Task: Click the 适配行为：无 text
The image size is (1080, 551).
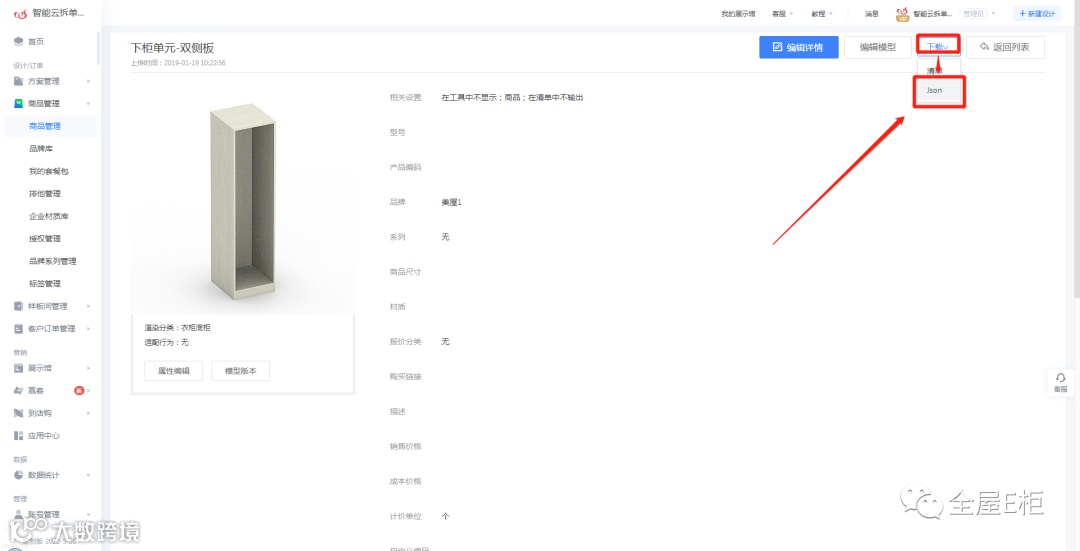Action: point(166,342)
